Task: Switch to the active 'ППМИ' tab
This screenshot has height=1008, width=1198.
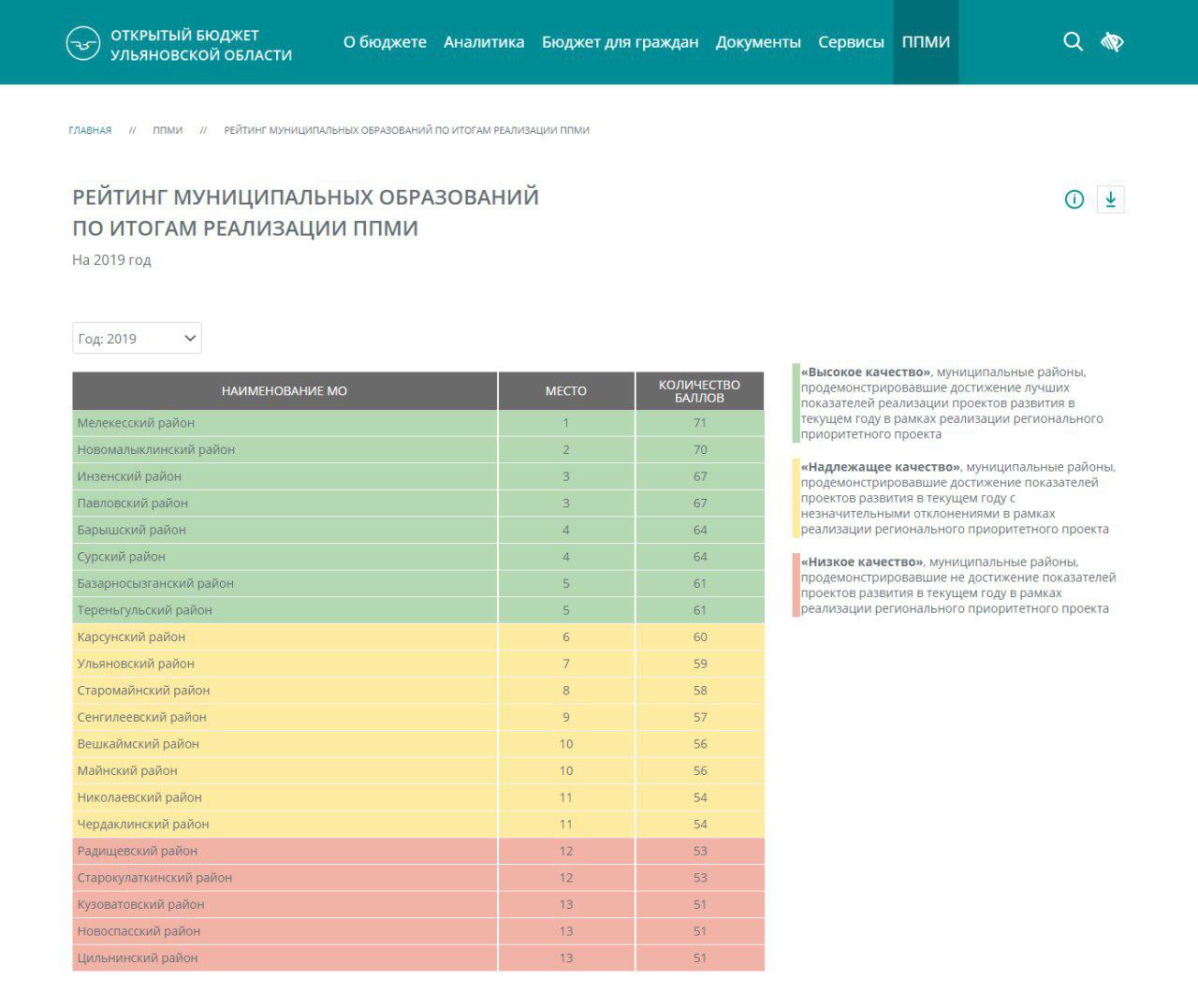Action: [926, 42]
